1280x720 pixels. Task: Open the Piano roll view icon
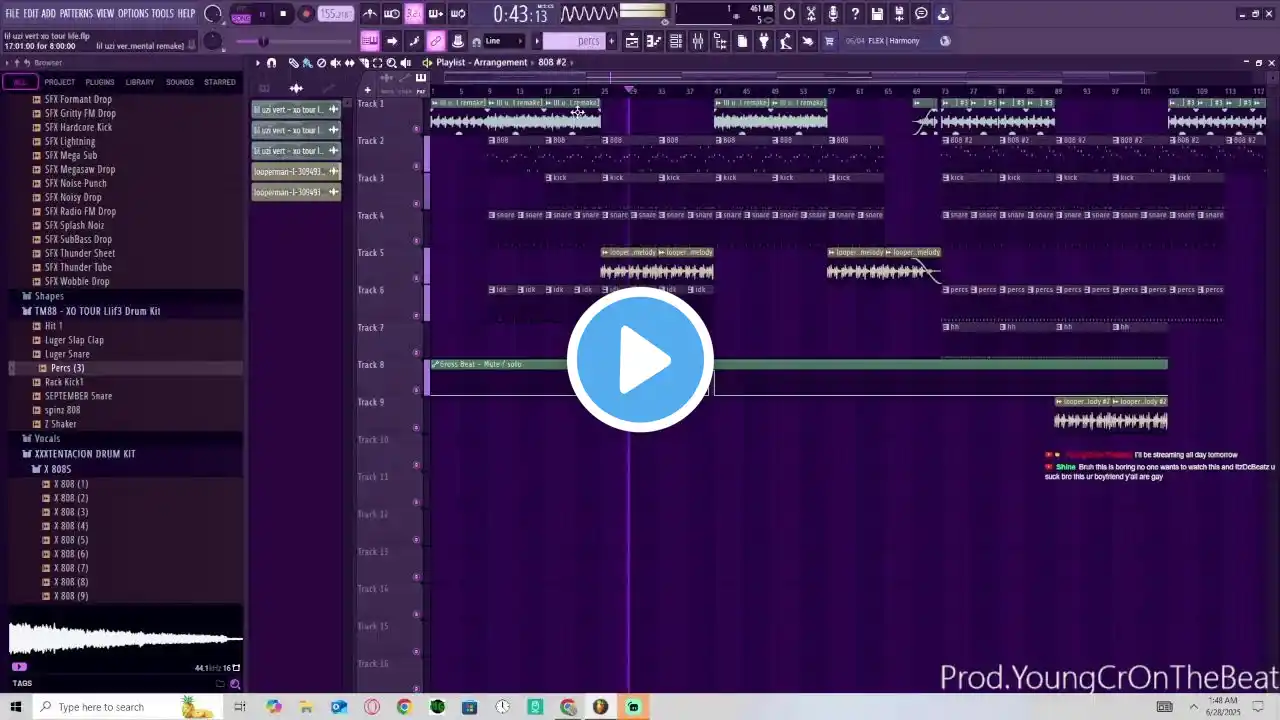click(654, 41)
